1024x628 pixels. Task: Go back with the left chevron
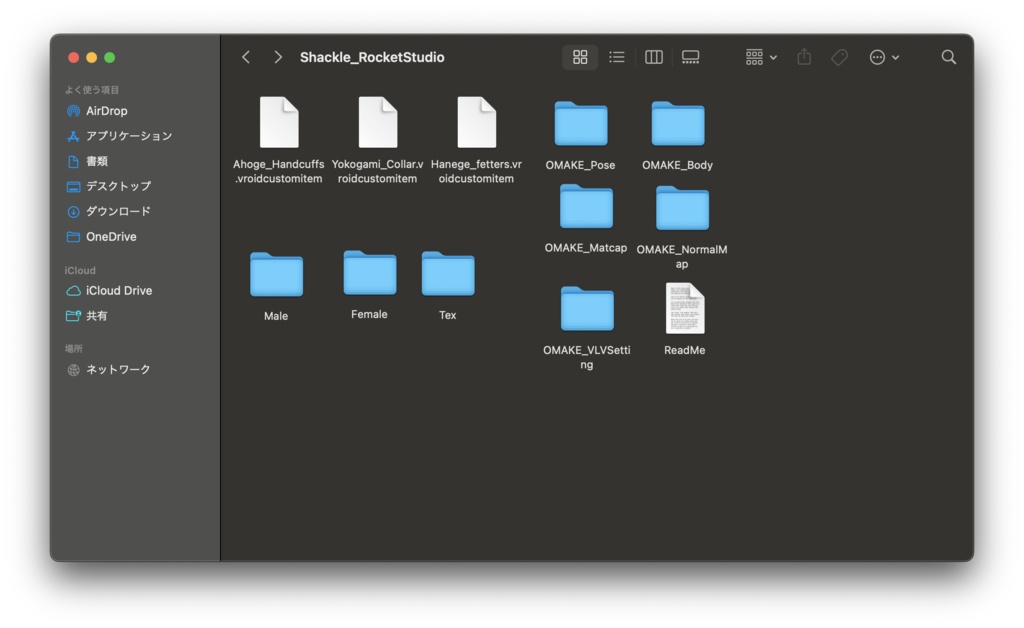pyautogui.click(x=246, y=57)
